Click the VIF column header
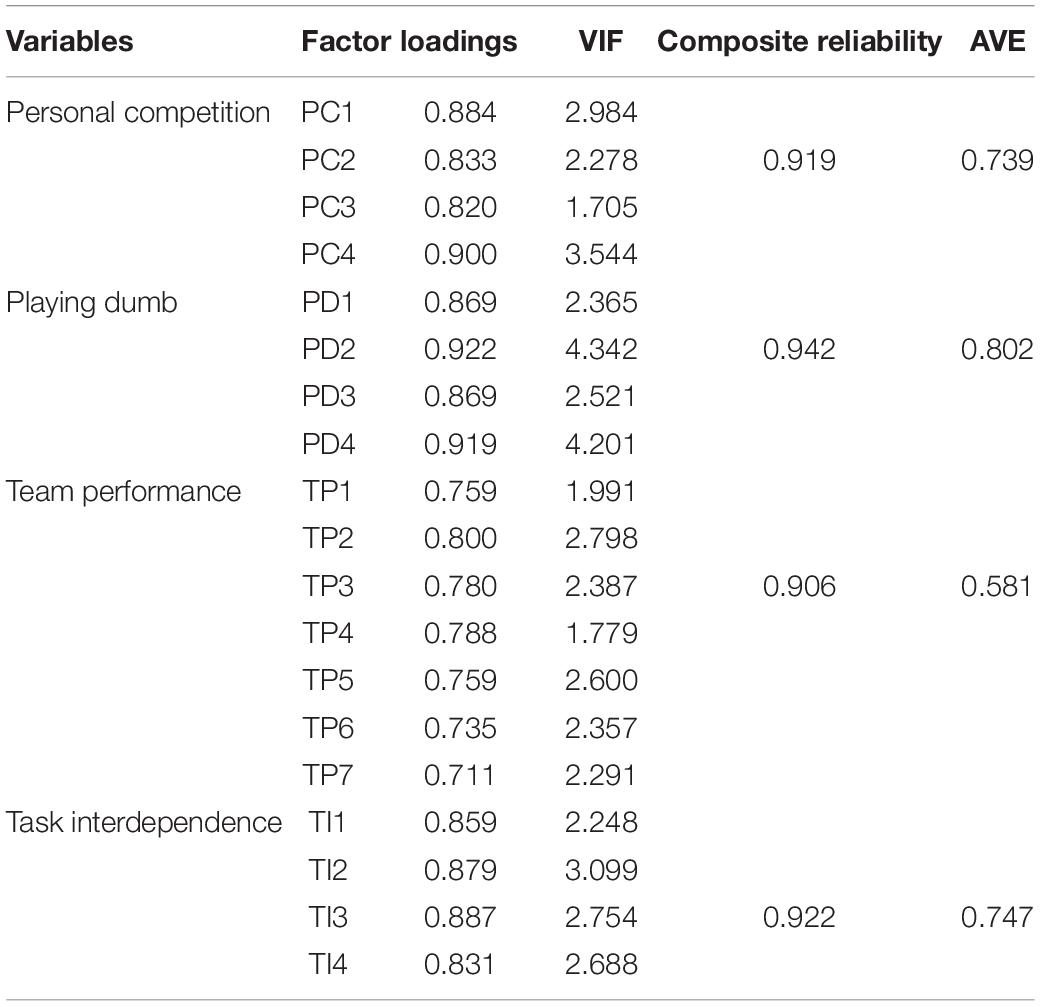This screenshot has height=1006, width=1040. [600, 41]
